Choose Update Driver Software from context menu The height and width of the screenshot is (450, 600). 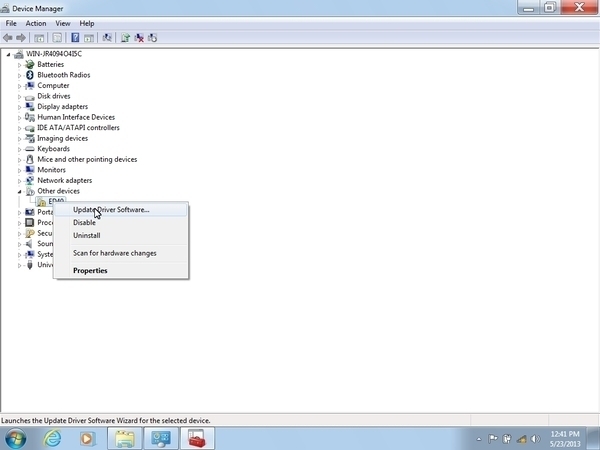111,210
